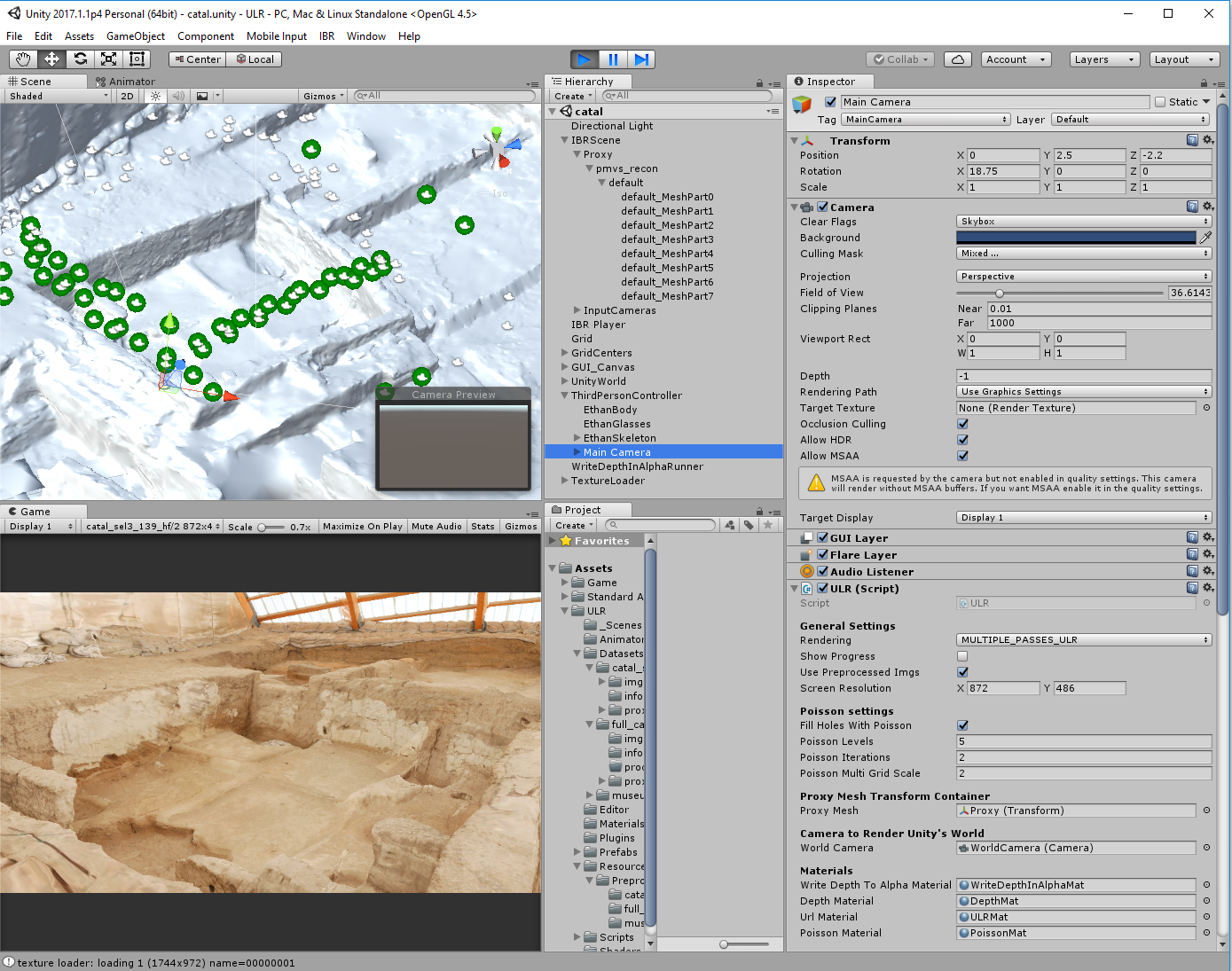The width and height of the screenshot is (1232, 971).
Task: Open Camera component gear settings icon
Action: tap(1207, 207)
